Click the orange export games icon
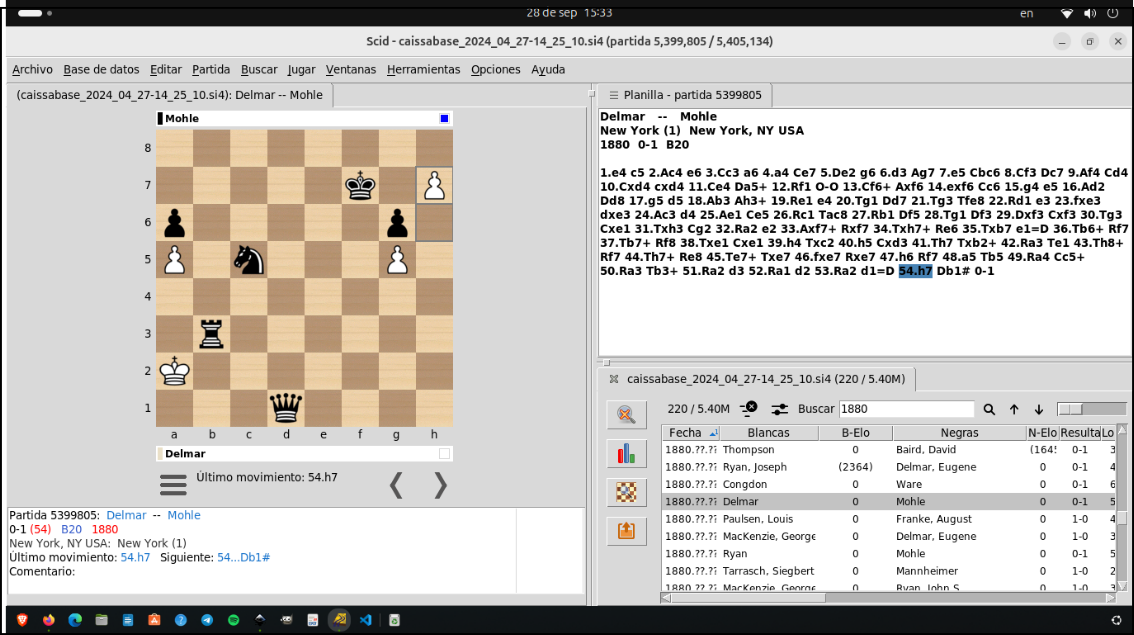This screenshot has height=635, width=1134. pyautogui.click(x=626, y=530)
